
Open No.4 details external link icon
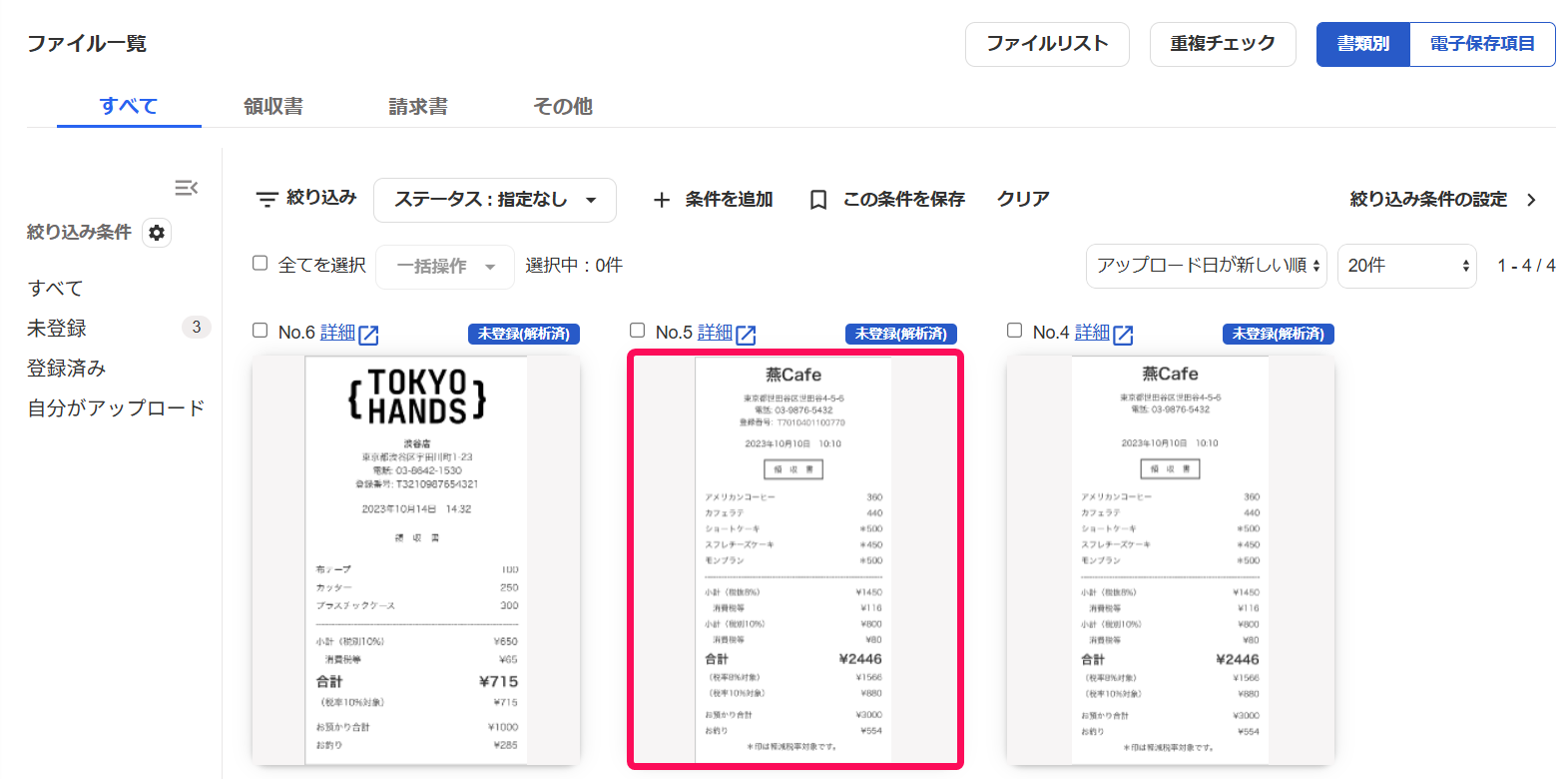click(x=1123, y=335)
